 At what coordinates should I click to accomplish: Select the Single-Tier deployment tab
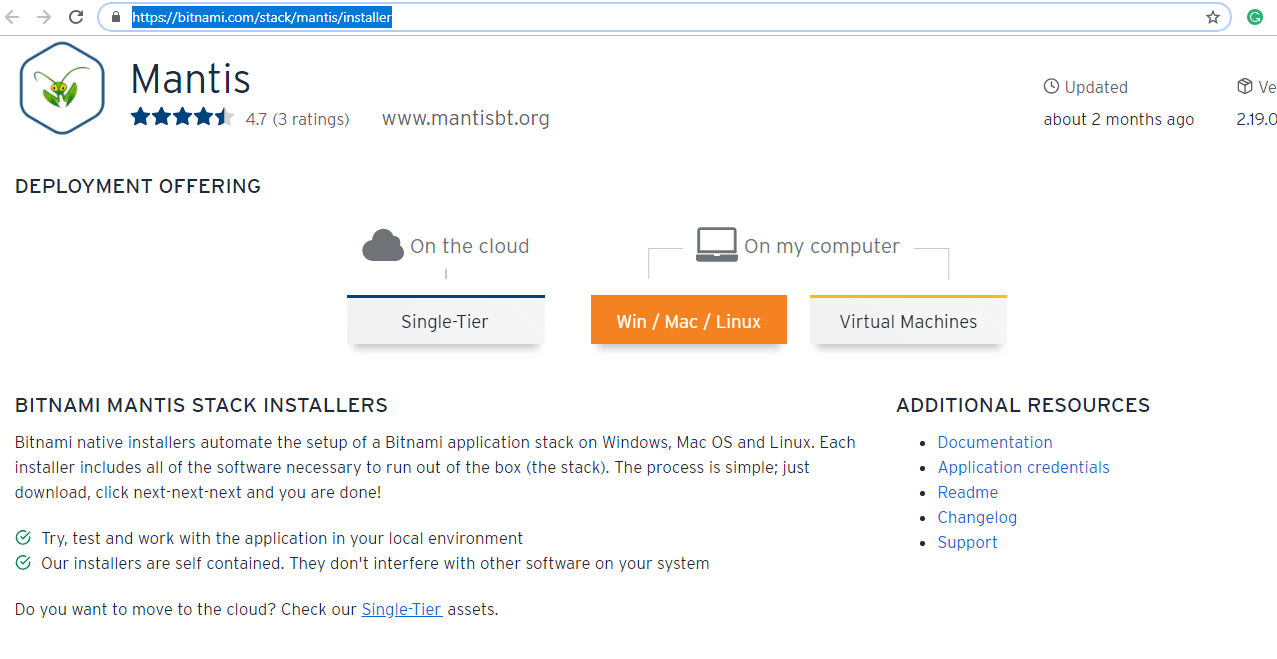coord(445,320)
